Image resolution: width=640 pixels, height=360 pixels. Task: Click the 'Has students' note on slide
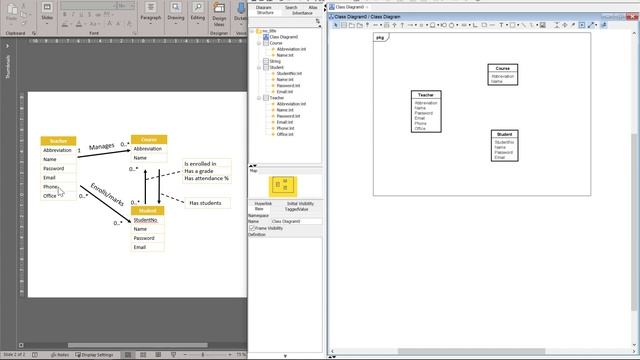[207, 203]
